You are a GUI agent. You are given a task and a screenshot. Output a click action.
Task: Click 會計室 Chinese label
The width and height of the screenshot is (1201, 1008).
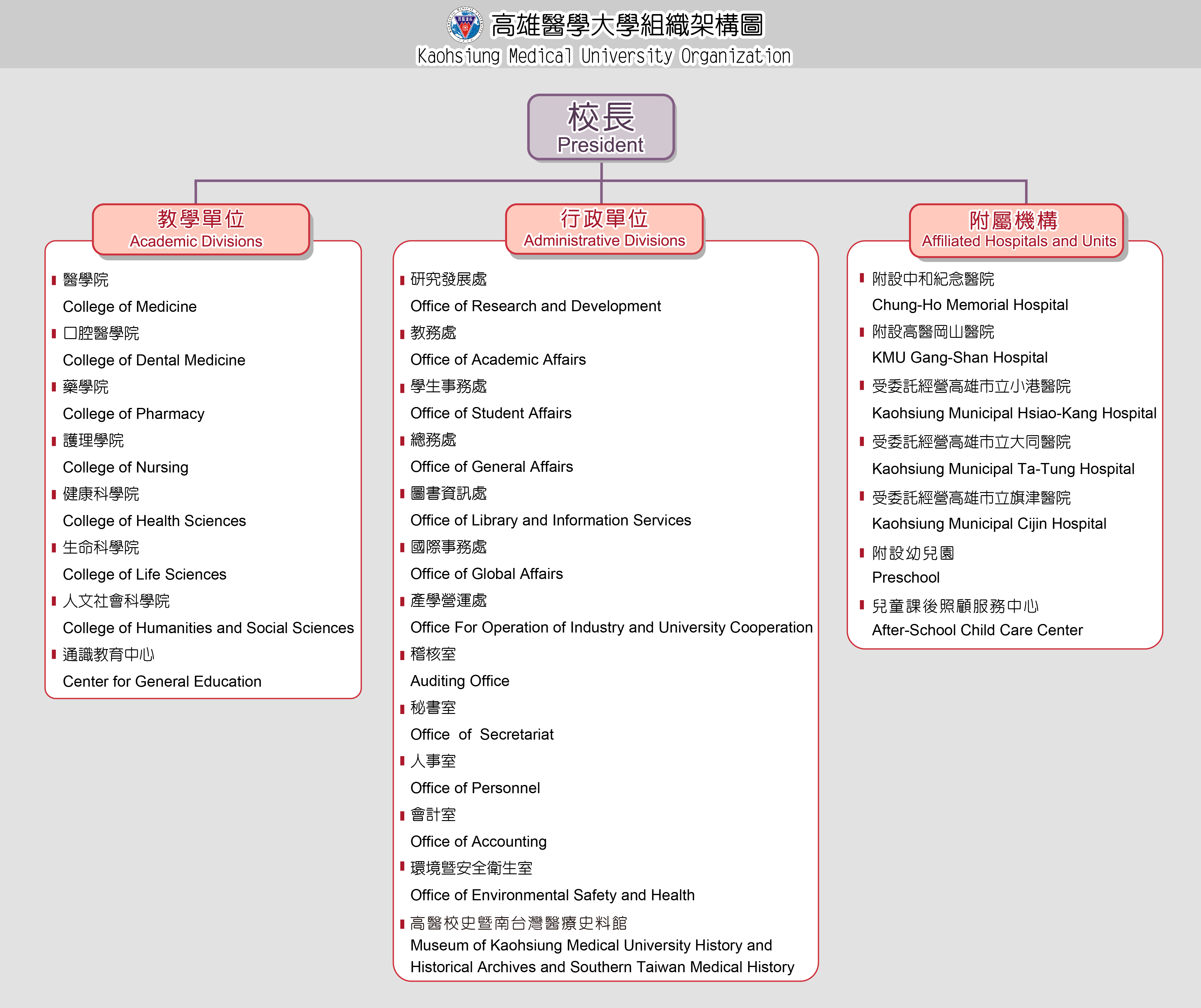pyautogui.click(x=434, y=815)
